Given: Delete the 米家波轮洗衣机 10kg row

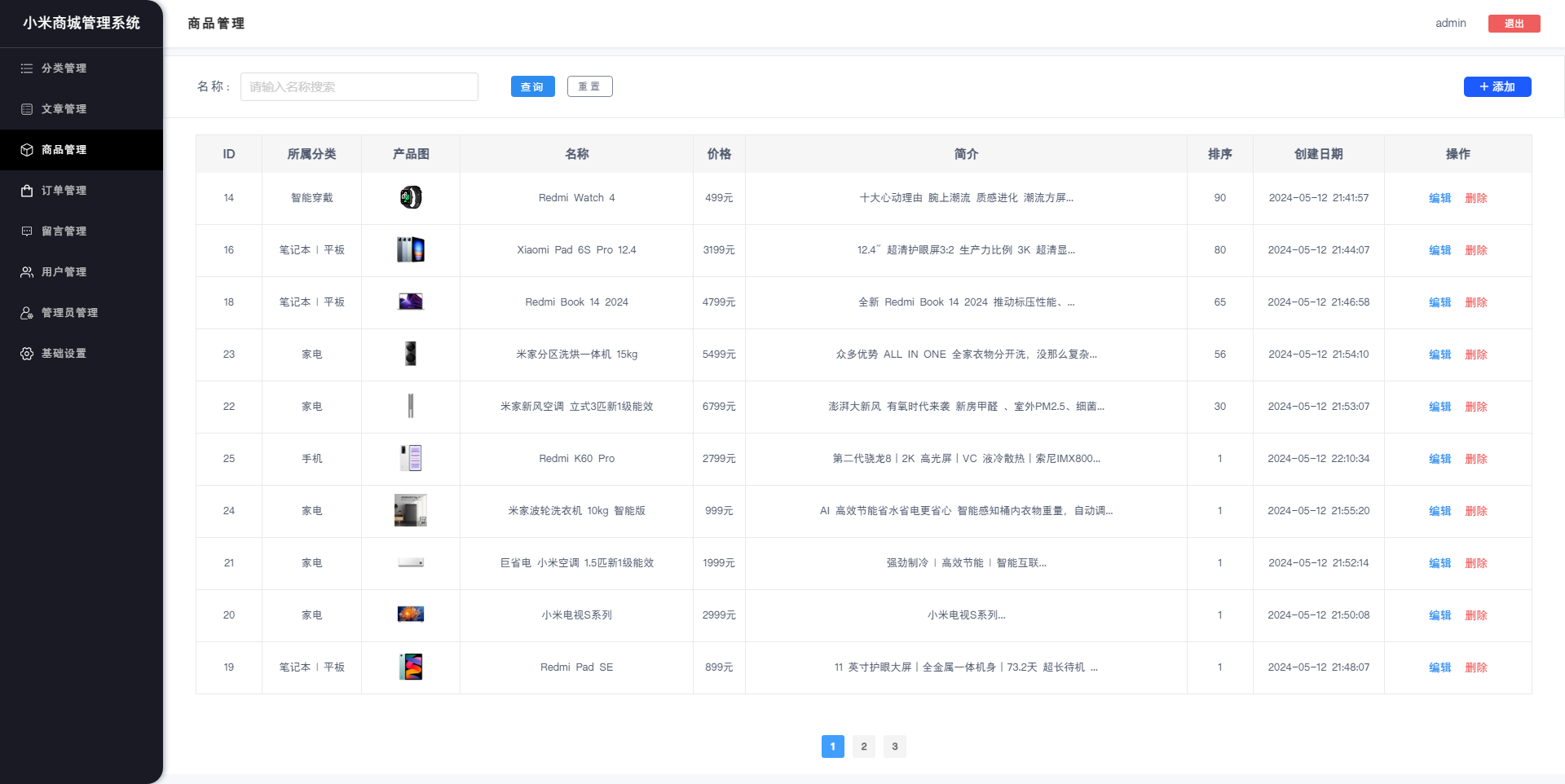Looking at the screenshot, I should coord(1476,511).
